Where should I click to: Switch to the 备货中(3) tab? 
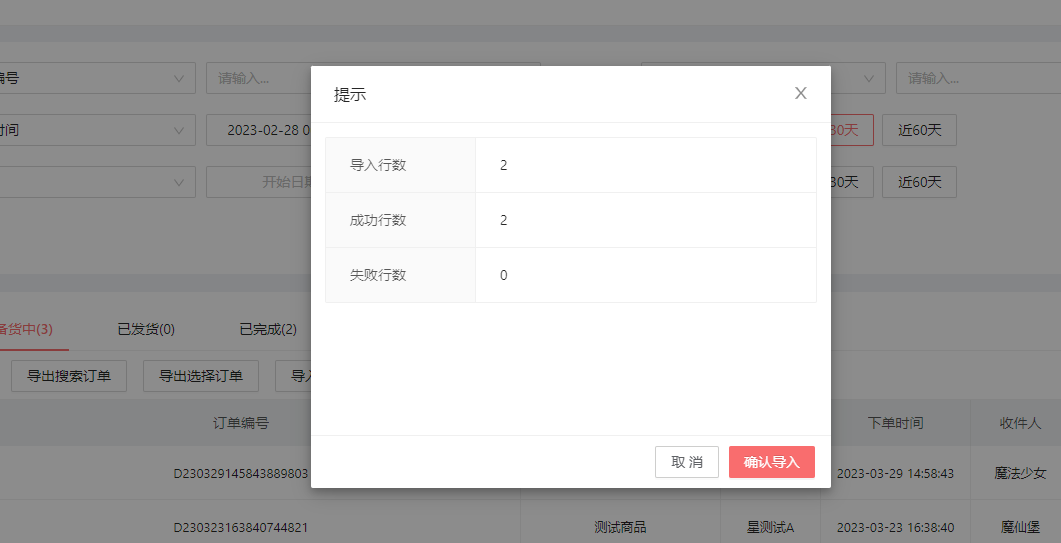click(x=26, y=329)
